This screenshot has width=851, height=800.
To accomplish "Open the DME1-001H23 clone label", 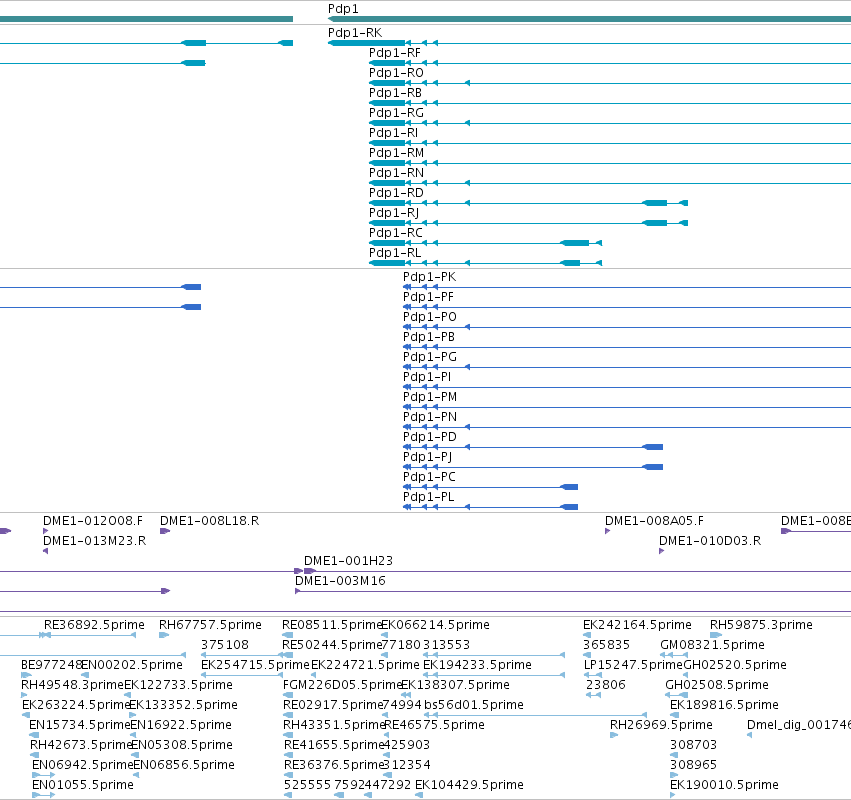I will [x=348, y=561].
